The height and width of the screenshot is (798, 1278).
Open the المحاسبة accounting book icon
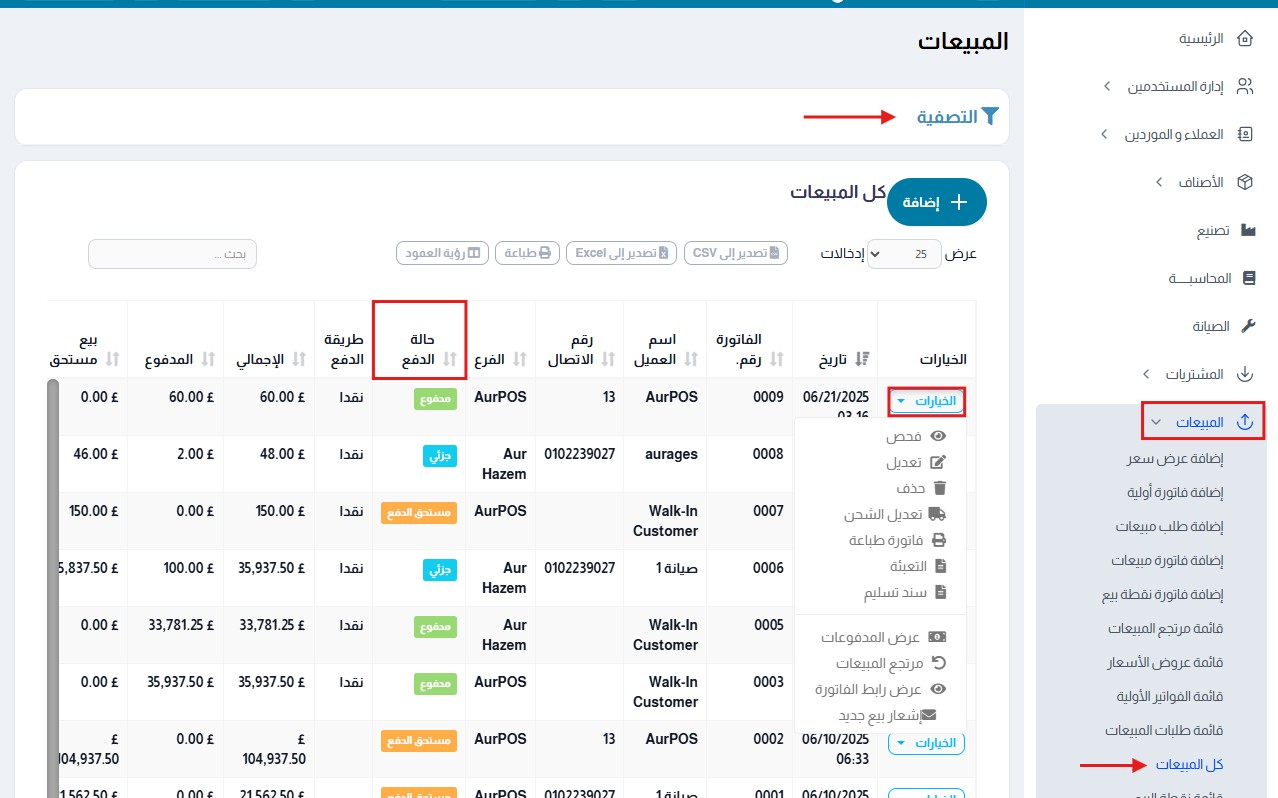pos(1248,278)
